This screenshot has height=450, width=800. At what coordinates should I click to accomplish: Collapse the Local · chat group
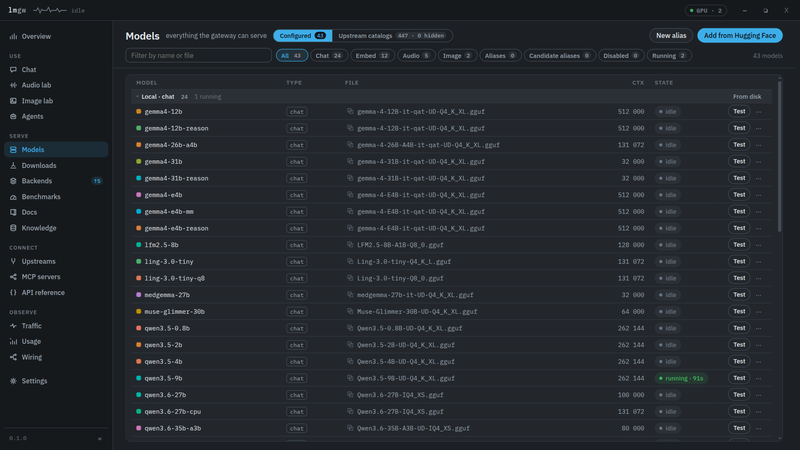[137, 96]
